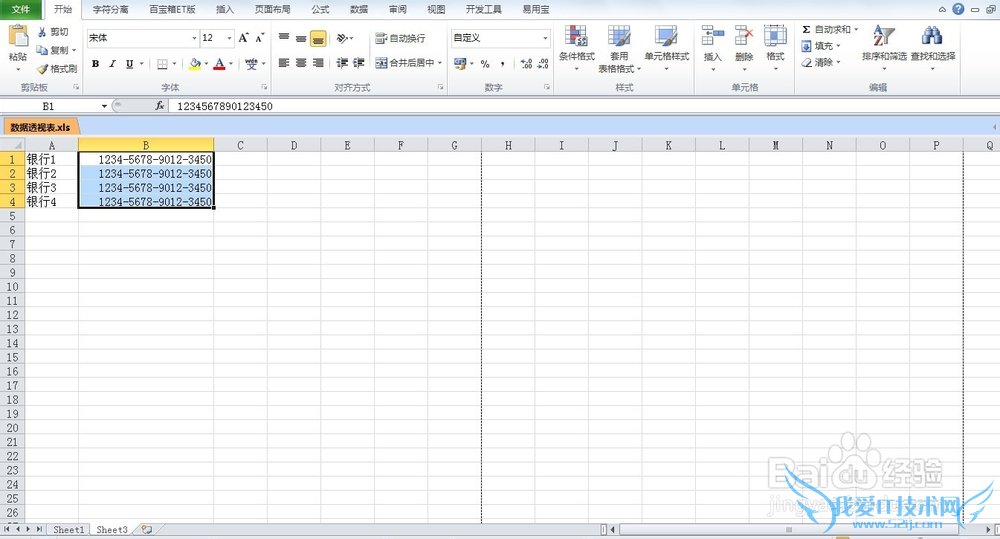Center text horizontally
The height and width of the screenshot is (539, 1000).
pyautogui.click(x=301, y=63)
